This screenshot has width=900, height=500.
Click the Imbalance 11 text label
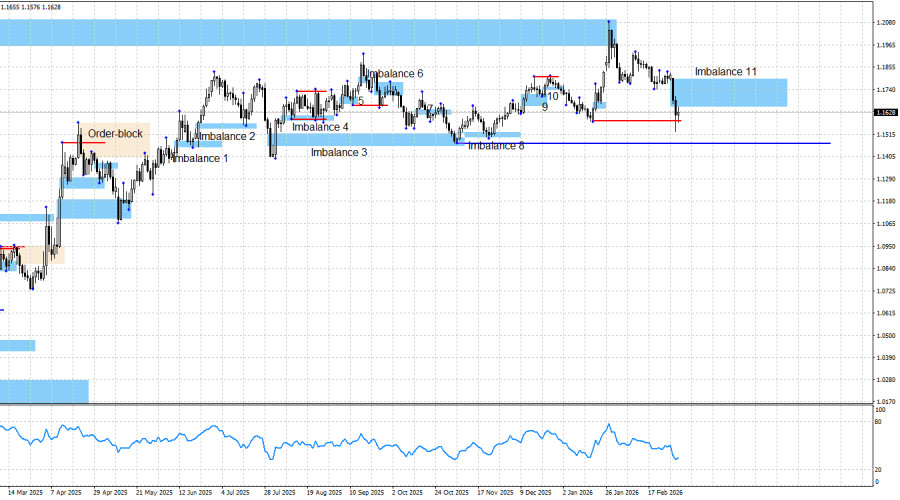(726, 72)
